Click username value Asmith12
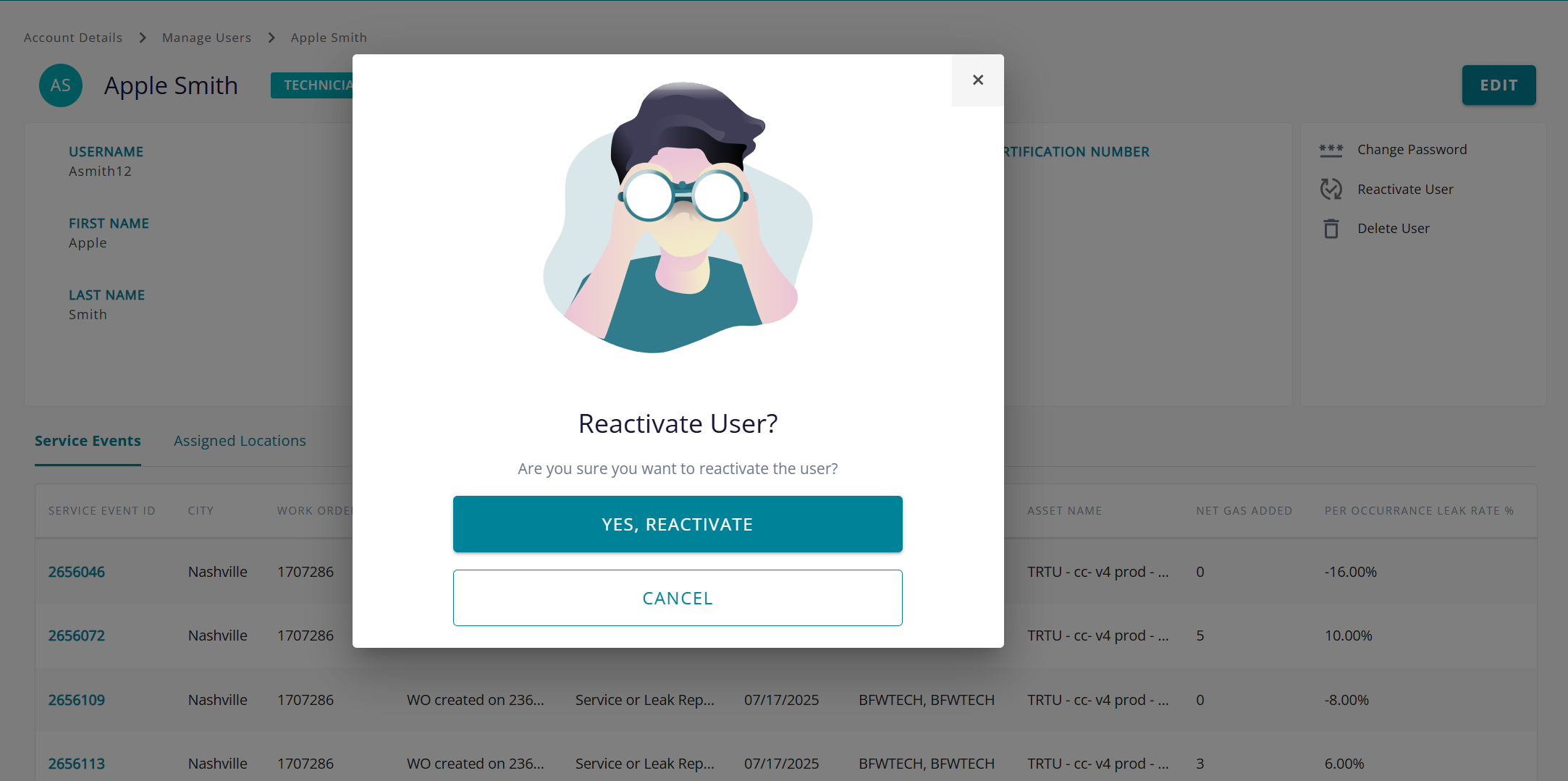 (100, 172)
